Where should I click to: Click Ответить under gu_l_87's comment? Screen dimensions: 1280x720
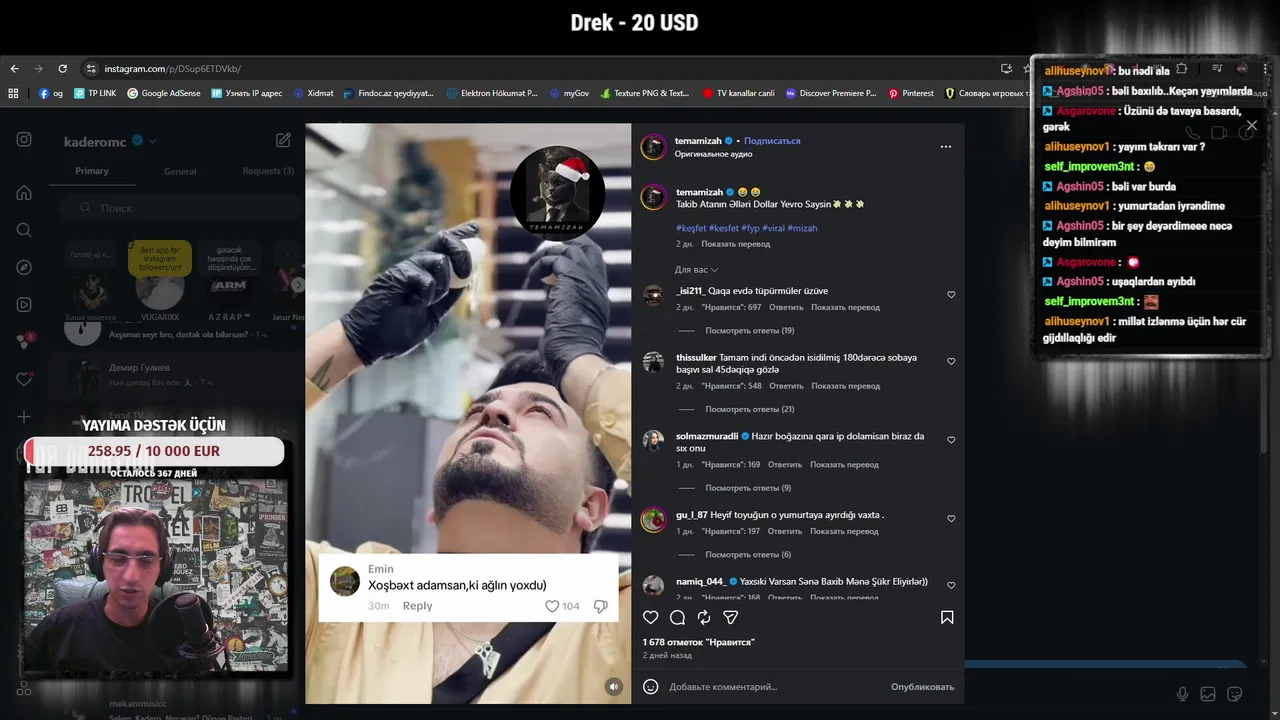[x=786, y=532]
